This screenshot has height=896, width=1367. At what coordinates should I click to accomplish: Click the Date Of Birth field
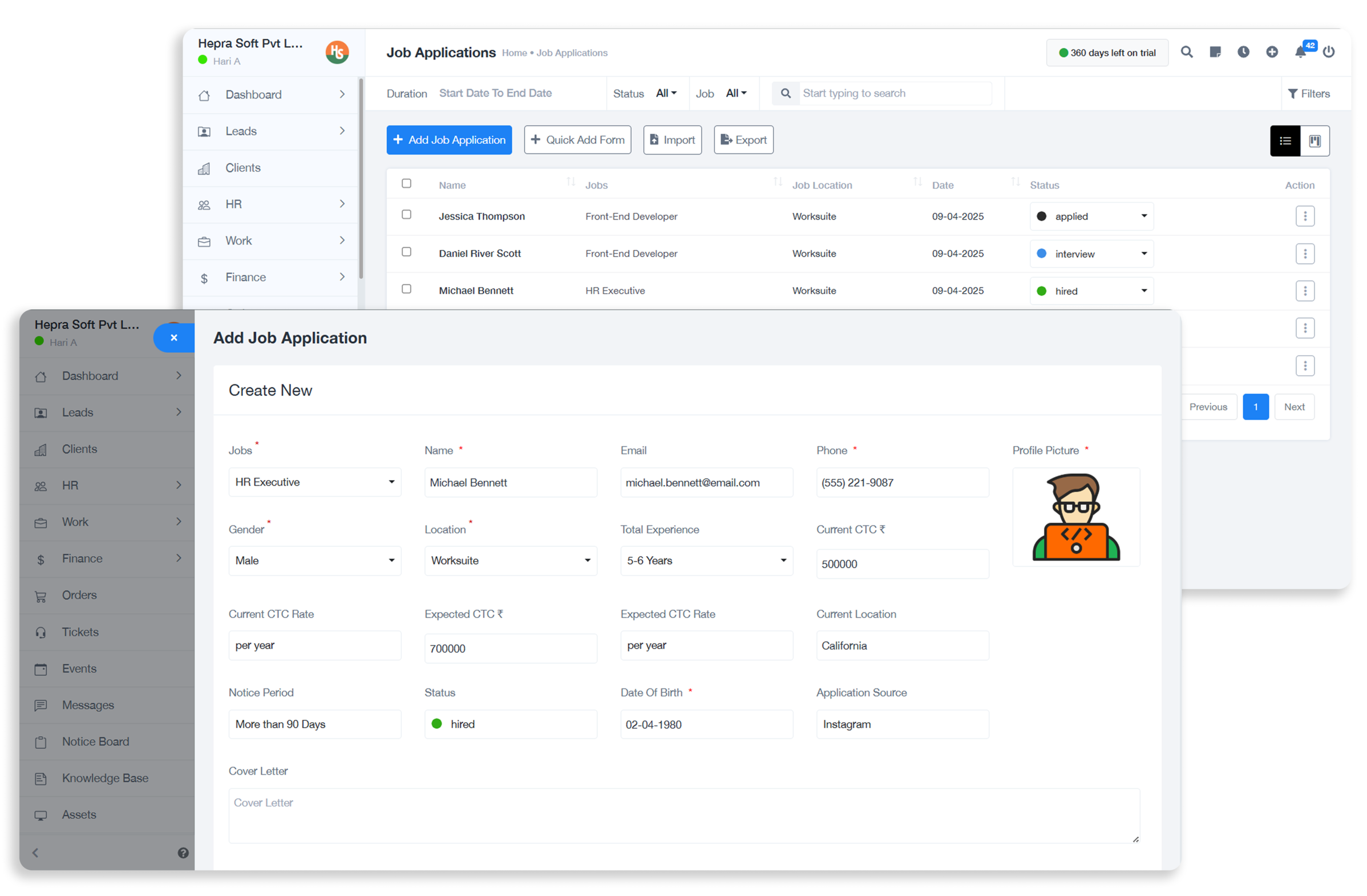(x=706, y=724)
